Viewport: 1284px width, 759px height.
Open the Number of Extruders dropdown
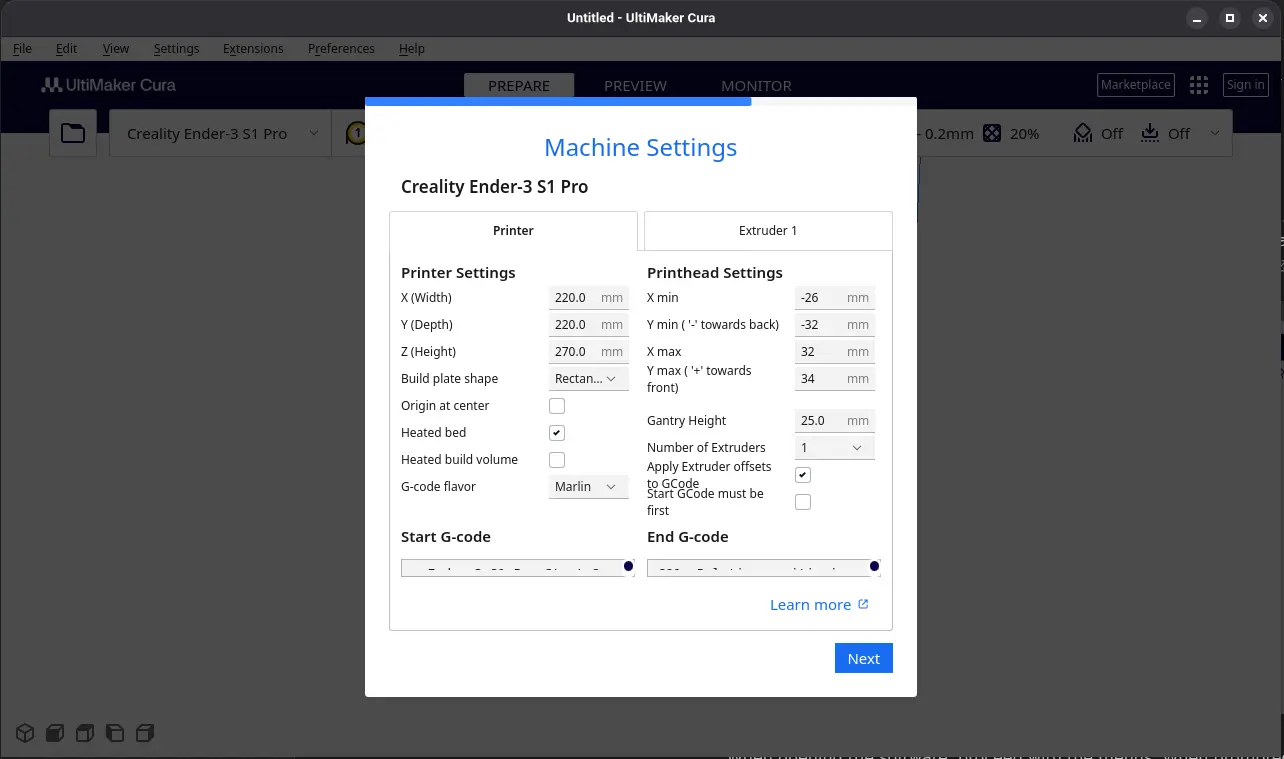(x=835, y=448)
